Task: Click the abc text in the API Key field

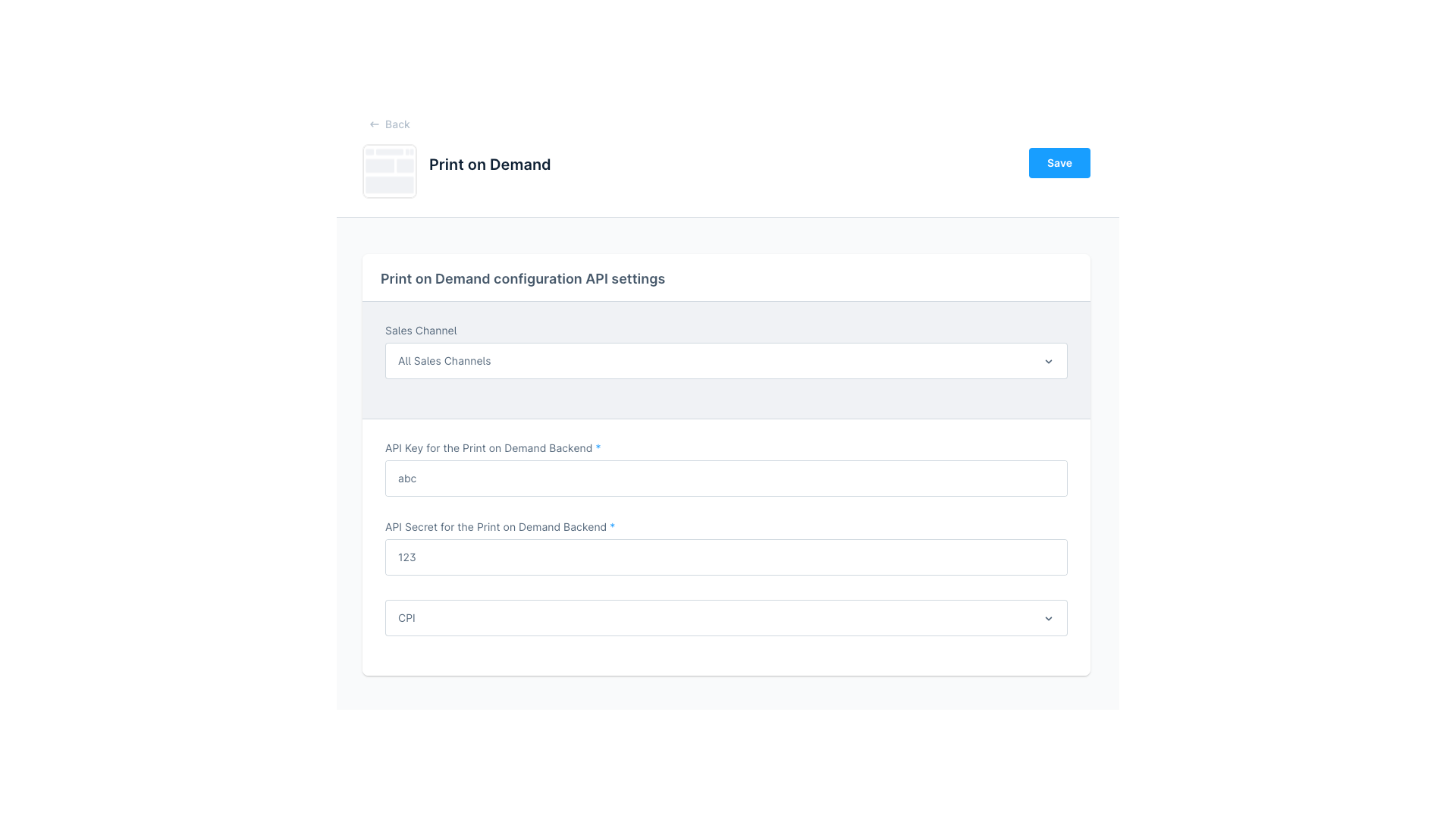Action: 407,479
